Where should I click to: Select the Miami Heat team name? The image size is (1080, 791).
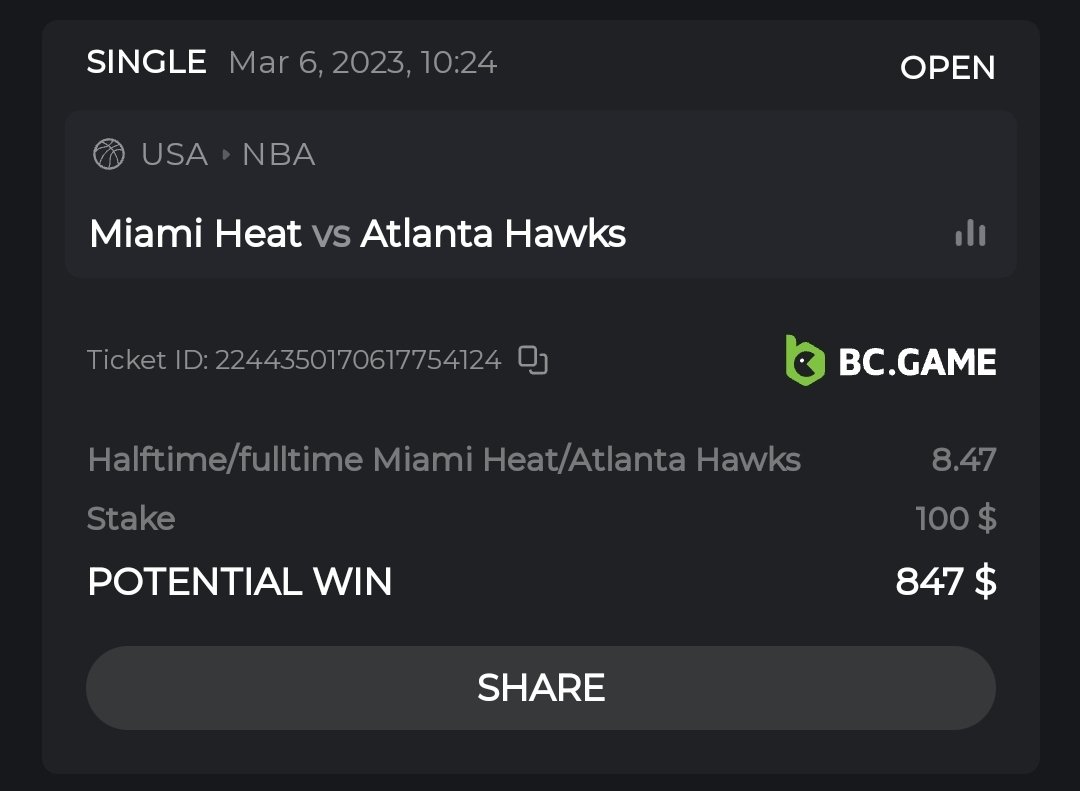[195, 234]
